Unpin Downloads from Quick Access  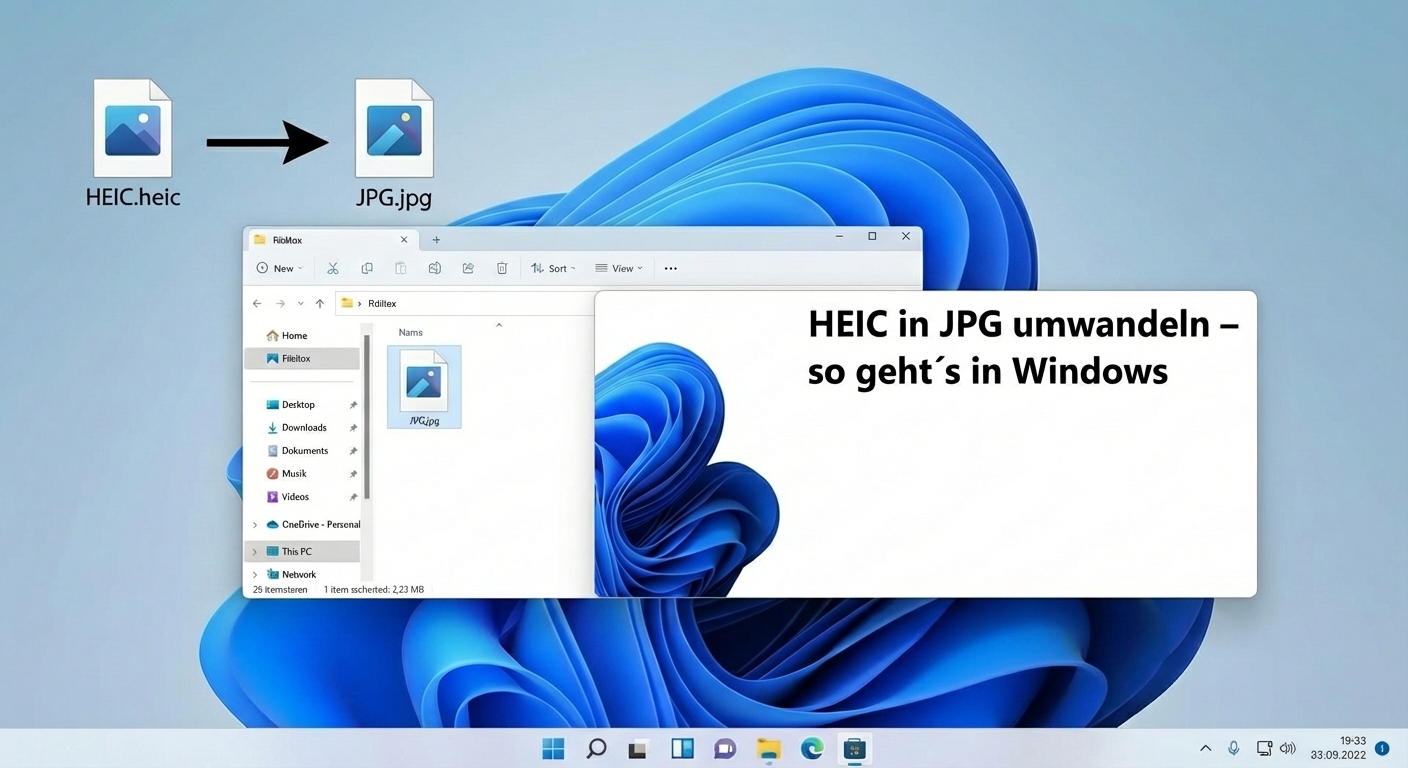click(x=353, y=427)
